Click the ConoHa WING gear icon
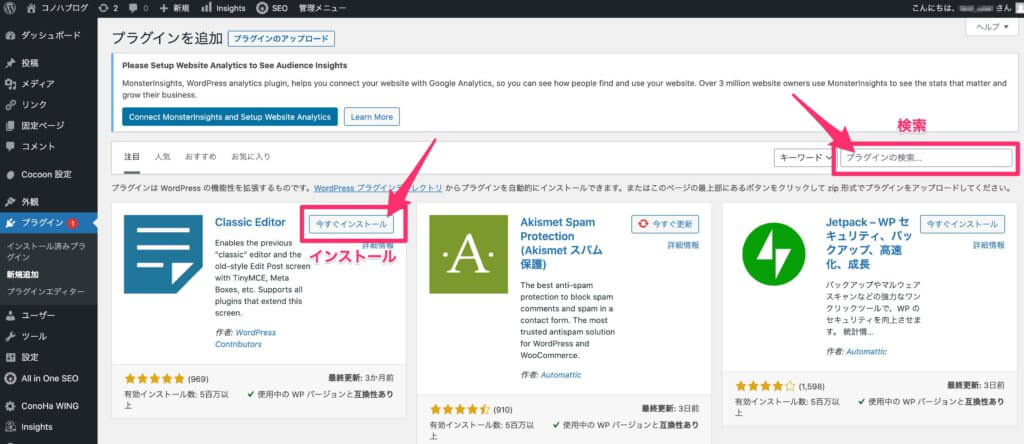The width and height of the screenshot is (1024, 444). 10,406
